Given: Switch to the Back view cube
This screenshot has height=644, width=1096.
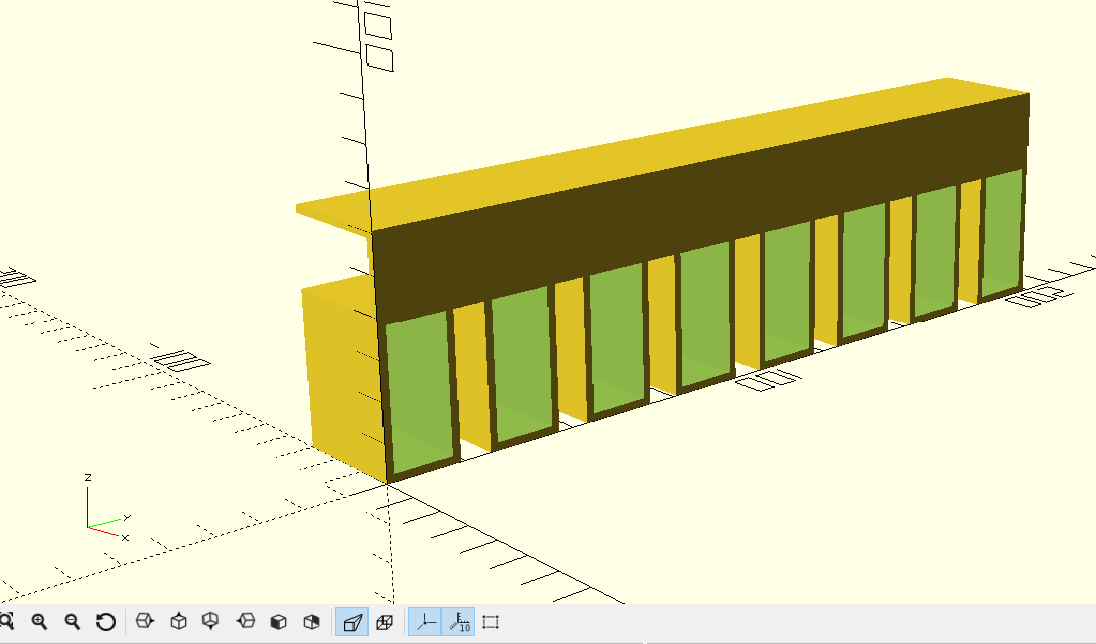Looking at the screenshot, I should coord(312,622).
